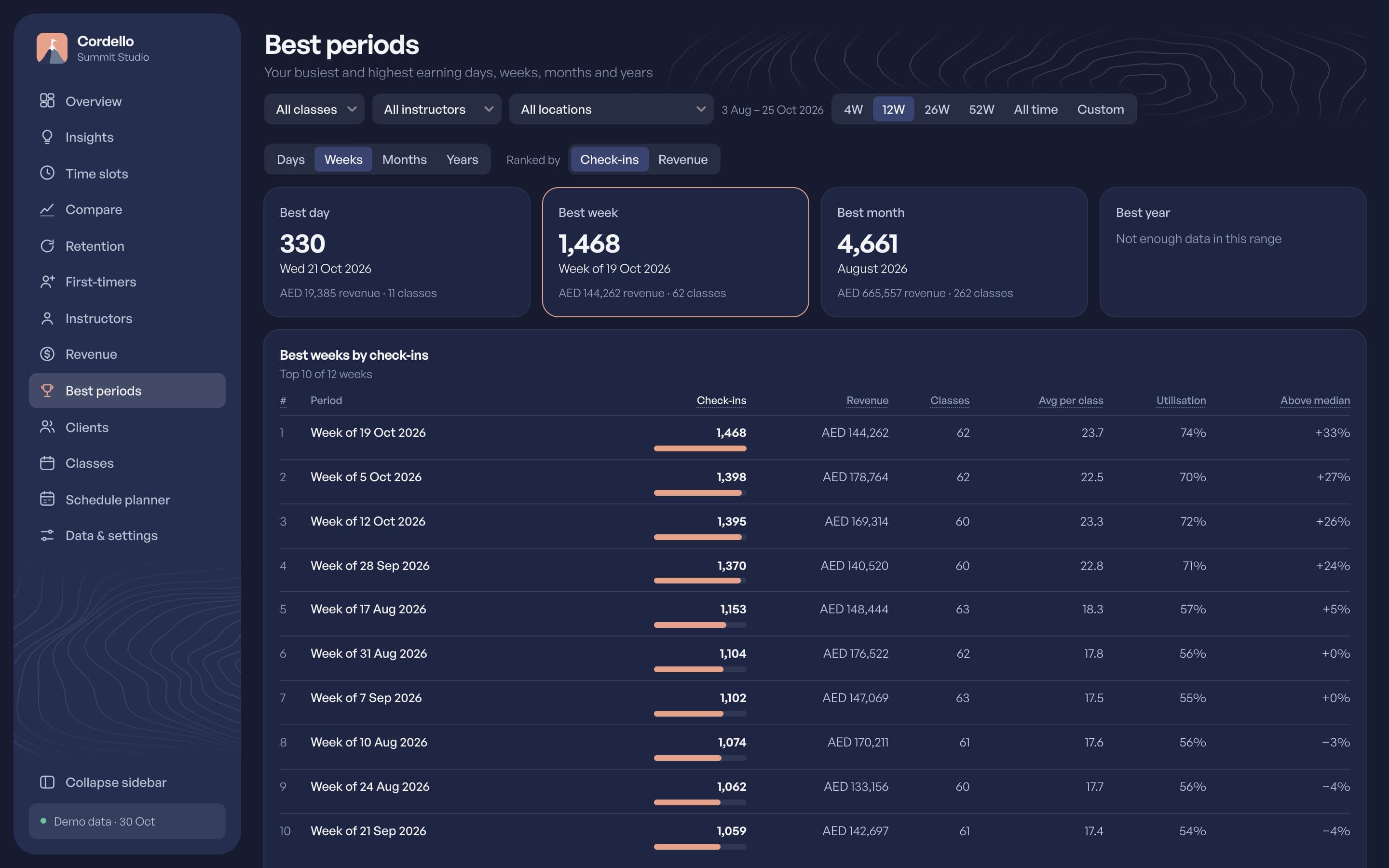Switch to the Weeks tab
The image size is (1389, 868).
343,159
